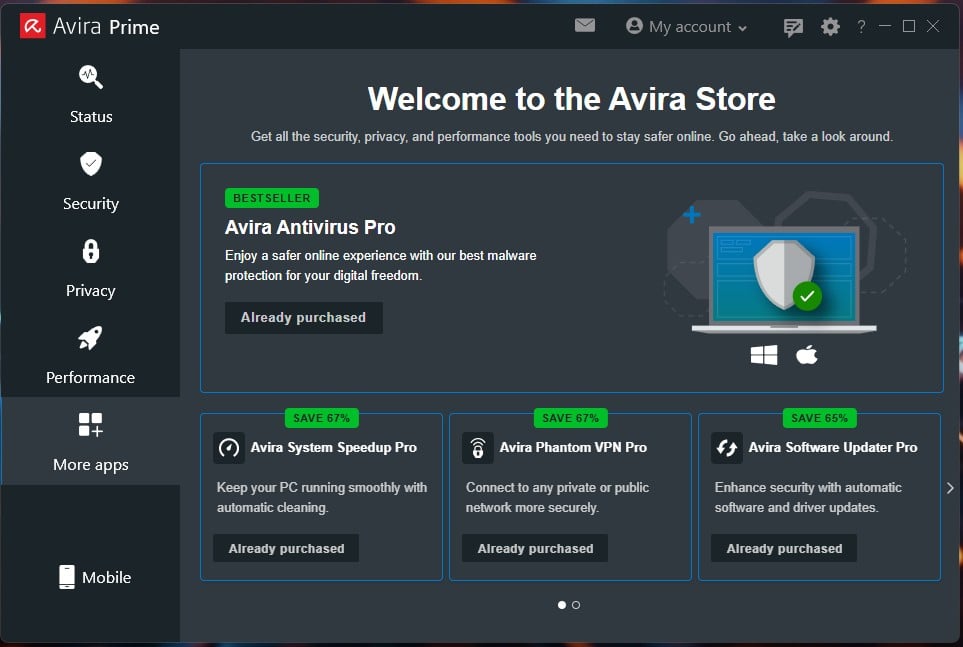963x647 pixels.
Task: Open the Privacy section
Action: (91, 269)
